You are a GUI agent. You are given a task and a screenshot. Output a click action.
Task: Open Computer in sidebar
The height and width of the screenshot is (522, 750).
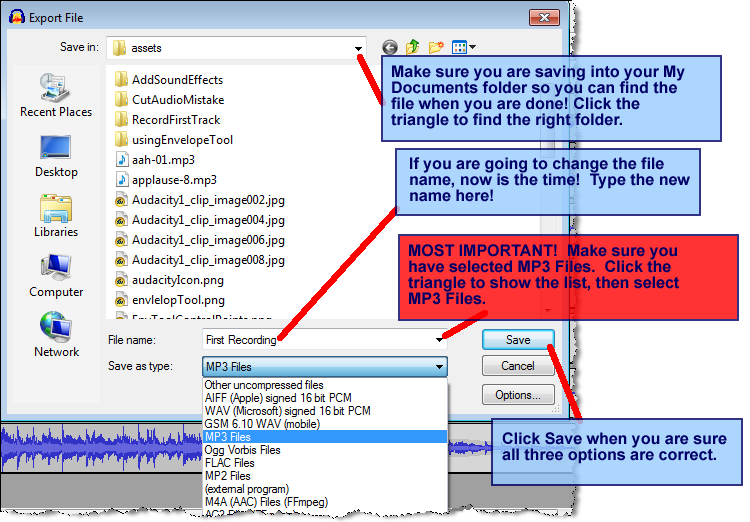[56, 276]
